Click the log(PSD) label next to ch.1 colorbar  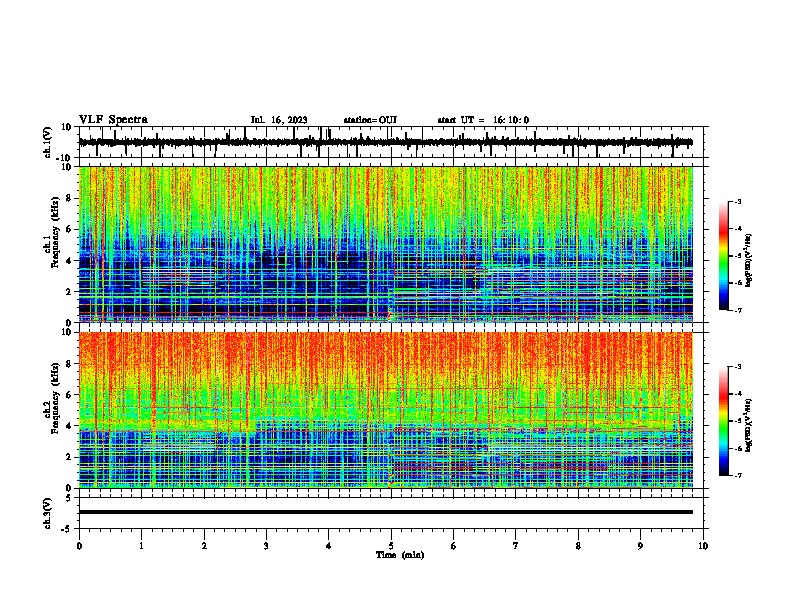[x=748, y=260]
